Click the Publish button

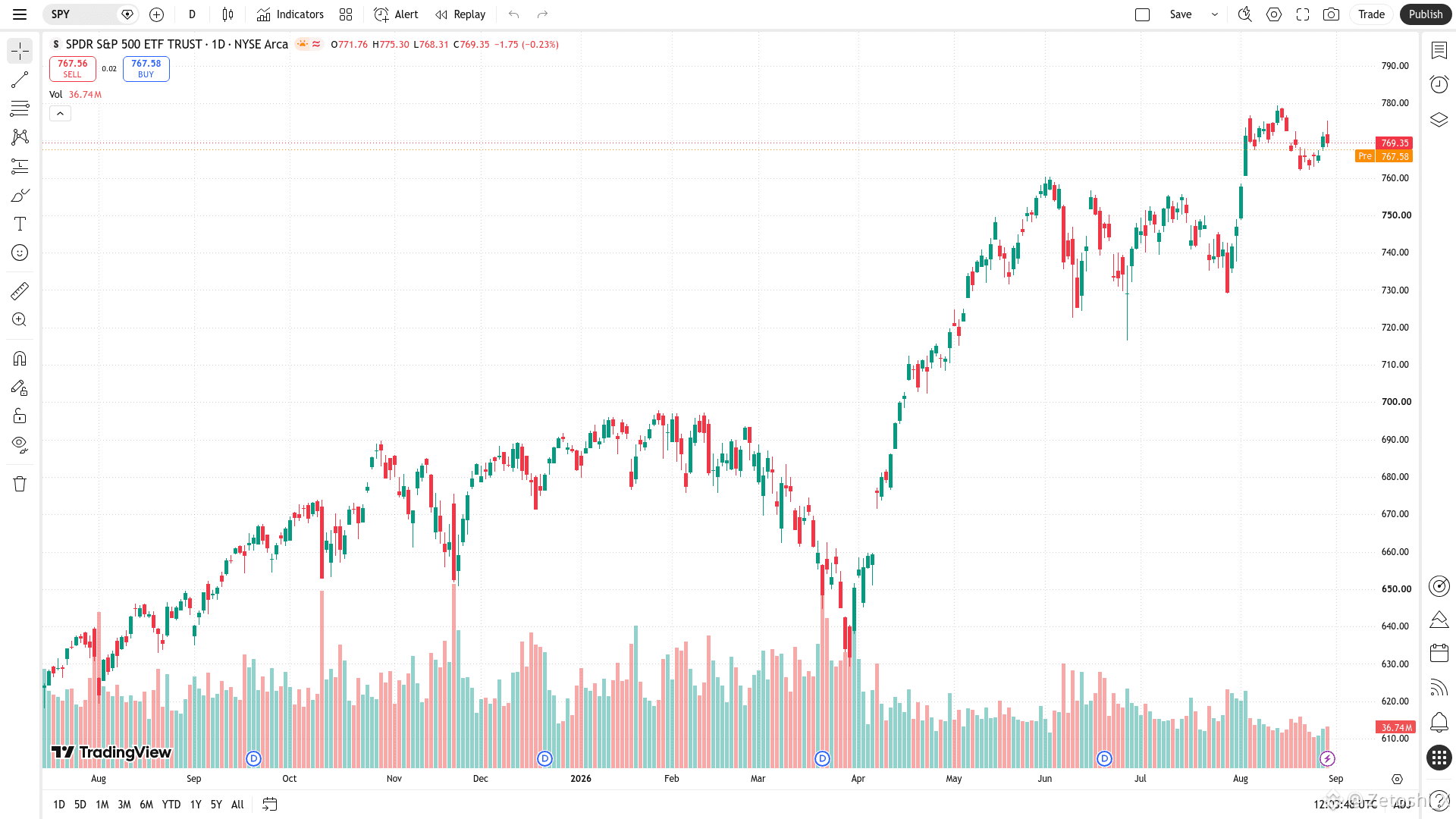(x=1426, y=14)
